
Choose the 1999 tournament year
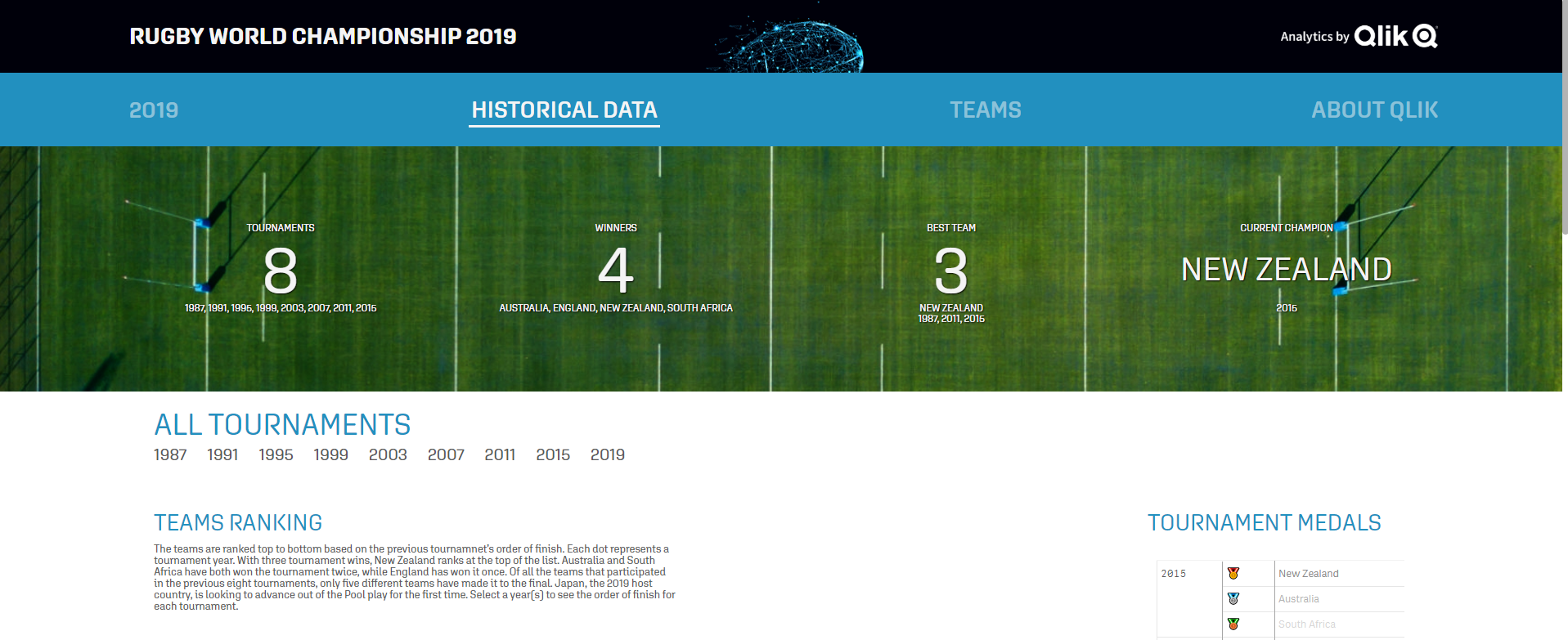pyautogui.click(x=330, y=455)
